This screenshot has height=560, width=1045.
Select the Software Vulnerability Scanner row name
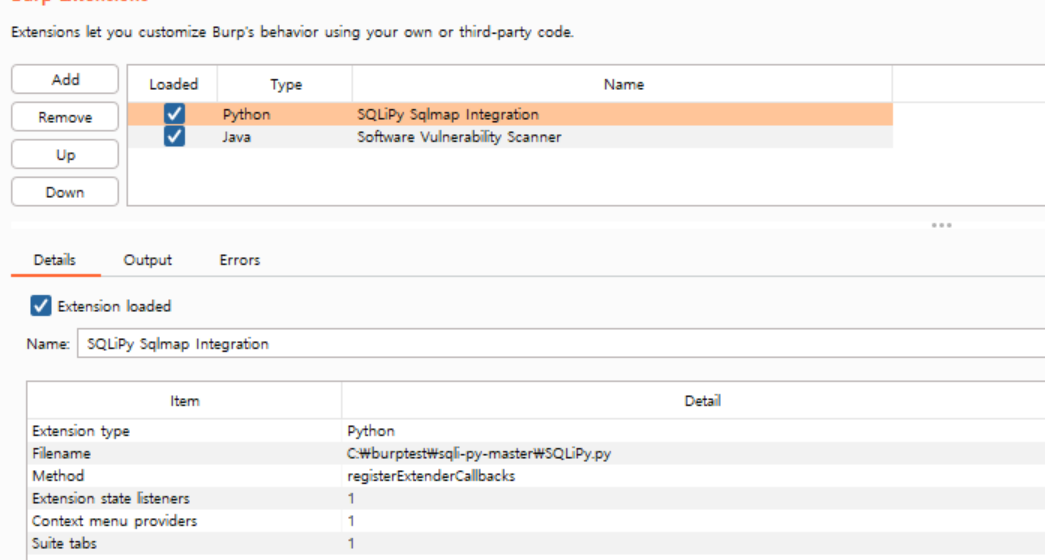click(x=459, y=137)
